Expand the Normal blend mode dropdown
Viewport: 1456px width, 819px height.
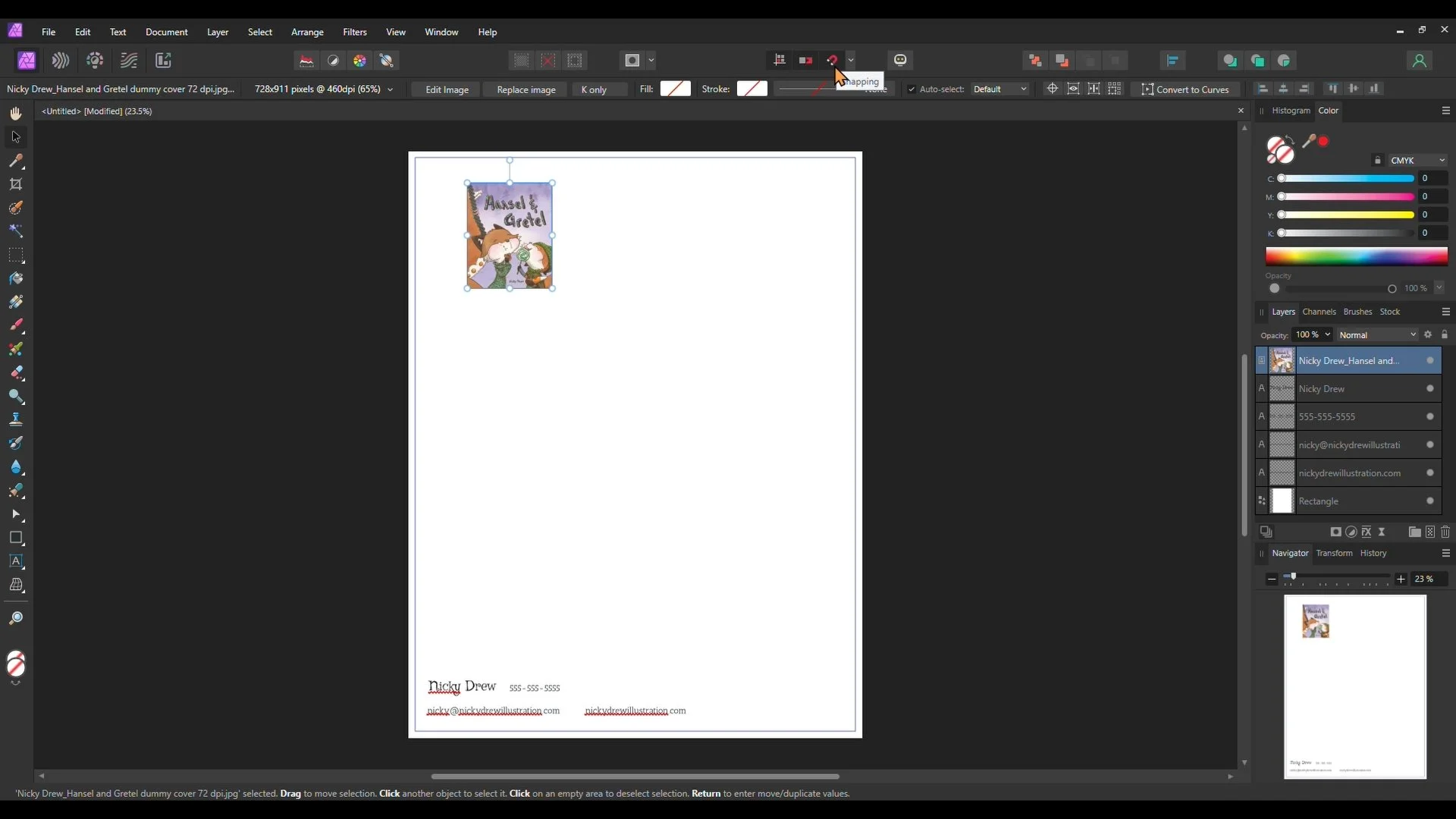point(1377,334)
